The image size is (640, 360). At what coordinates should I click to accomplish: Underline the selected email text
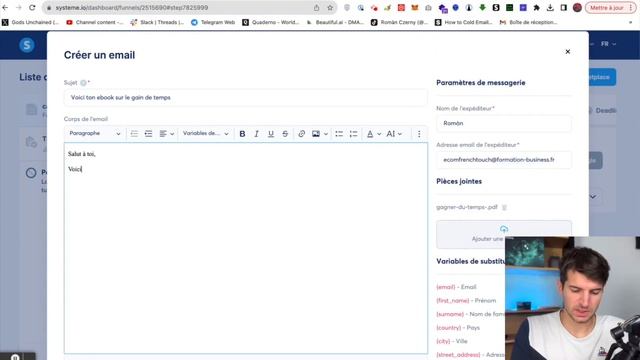[x=271, y=133]
